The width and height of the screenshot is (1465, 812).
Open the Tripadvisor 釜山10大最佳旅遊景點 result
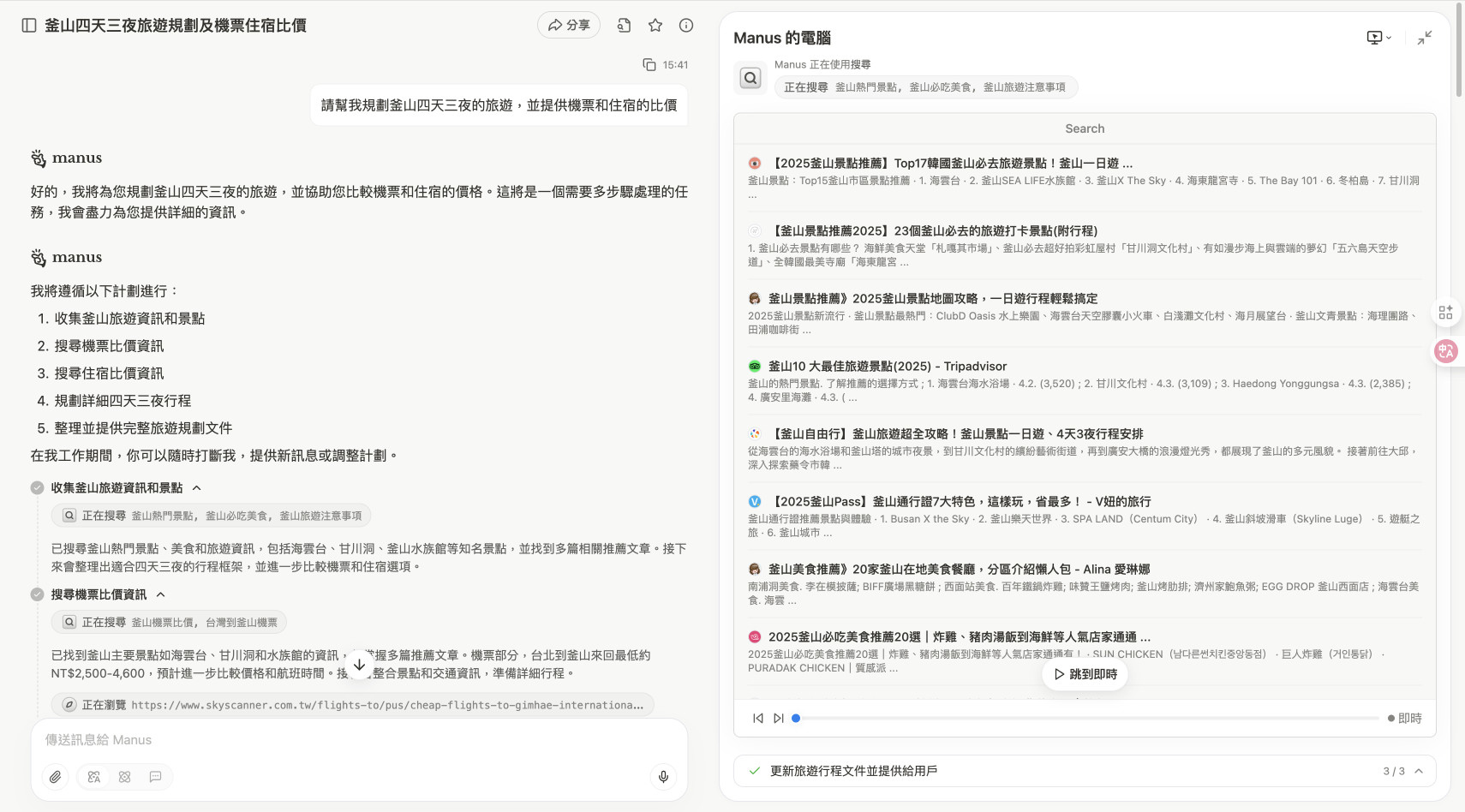click(x=888, y=366)
